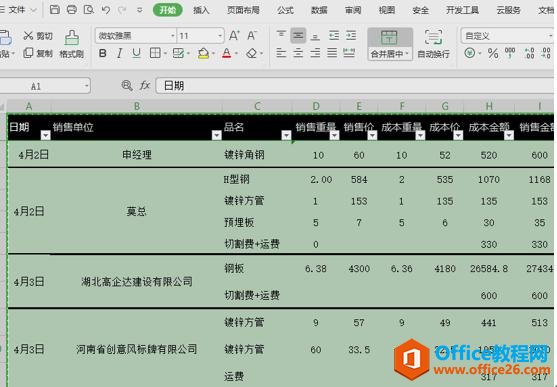Click the Clear eraser icon
Image resolution: width=557 pixels, height=387 pixels.
coord(252,53)
